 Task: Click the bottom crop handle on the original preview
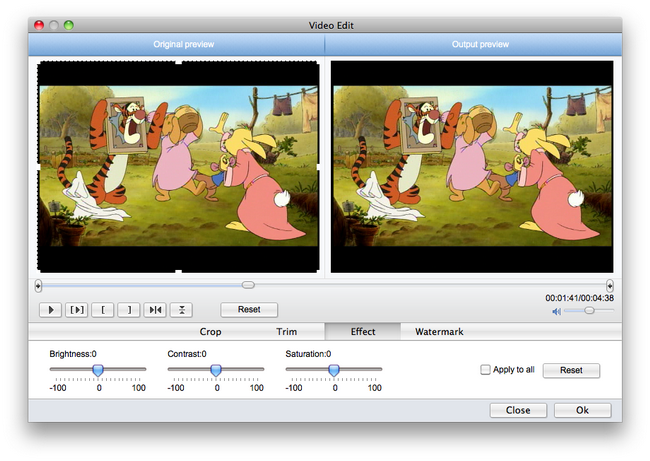[x=179, y=272]
